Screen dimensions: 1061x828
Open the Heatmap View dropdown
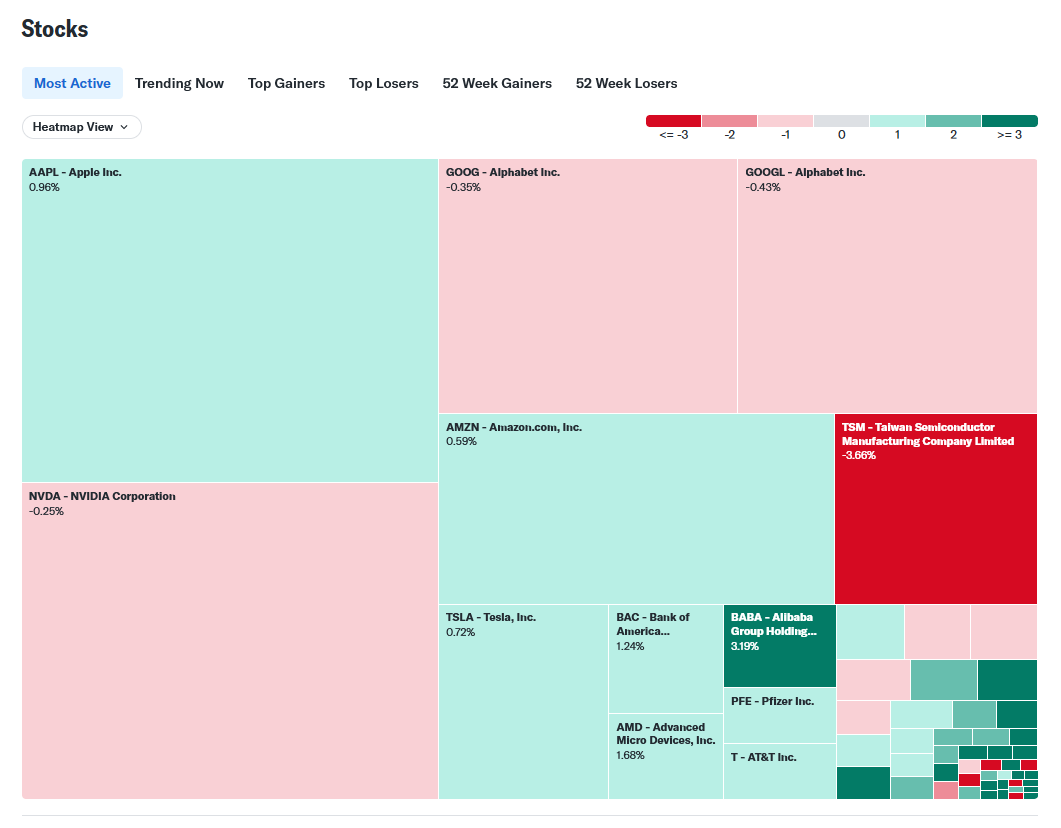point(82,127)
